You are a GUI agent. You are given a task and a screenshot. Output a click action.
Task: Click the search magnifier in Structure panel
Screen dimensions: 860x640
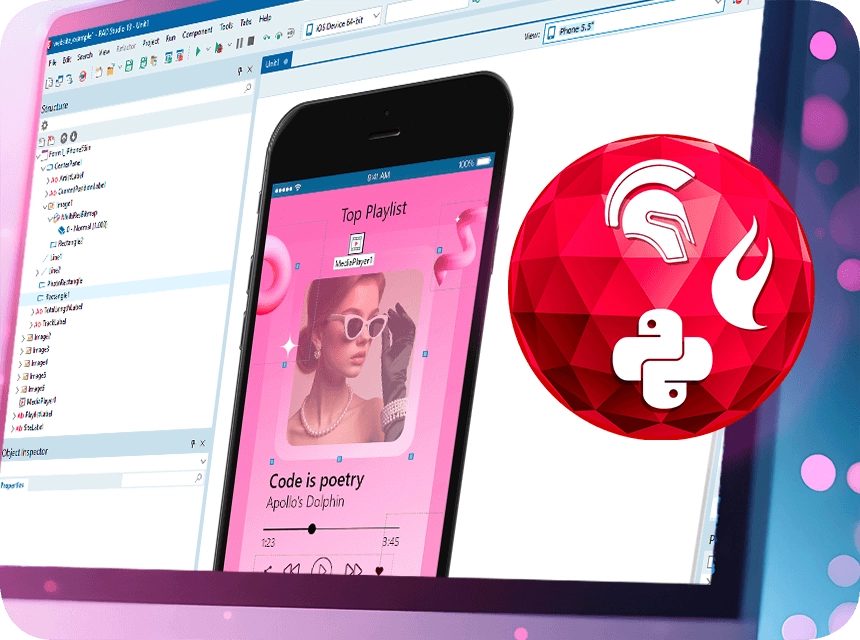(248, 89)
